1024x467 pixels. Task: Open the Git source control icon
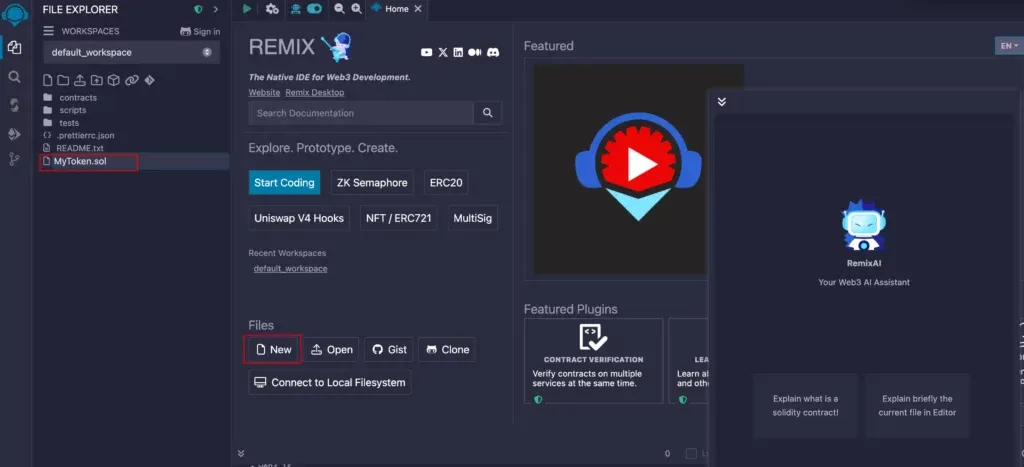14,159
